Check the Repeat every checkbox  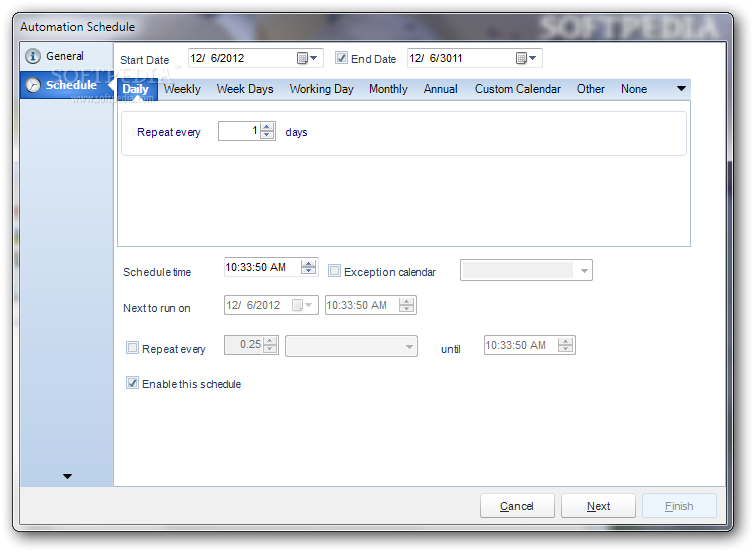tap(132, 348)
